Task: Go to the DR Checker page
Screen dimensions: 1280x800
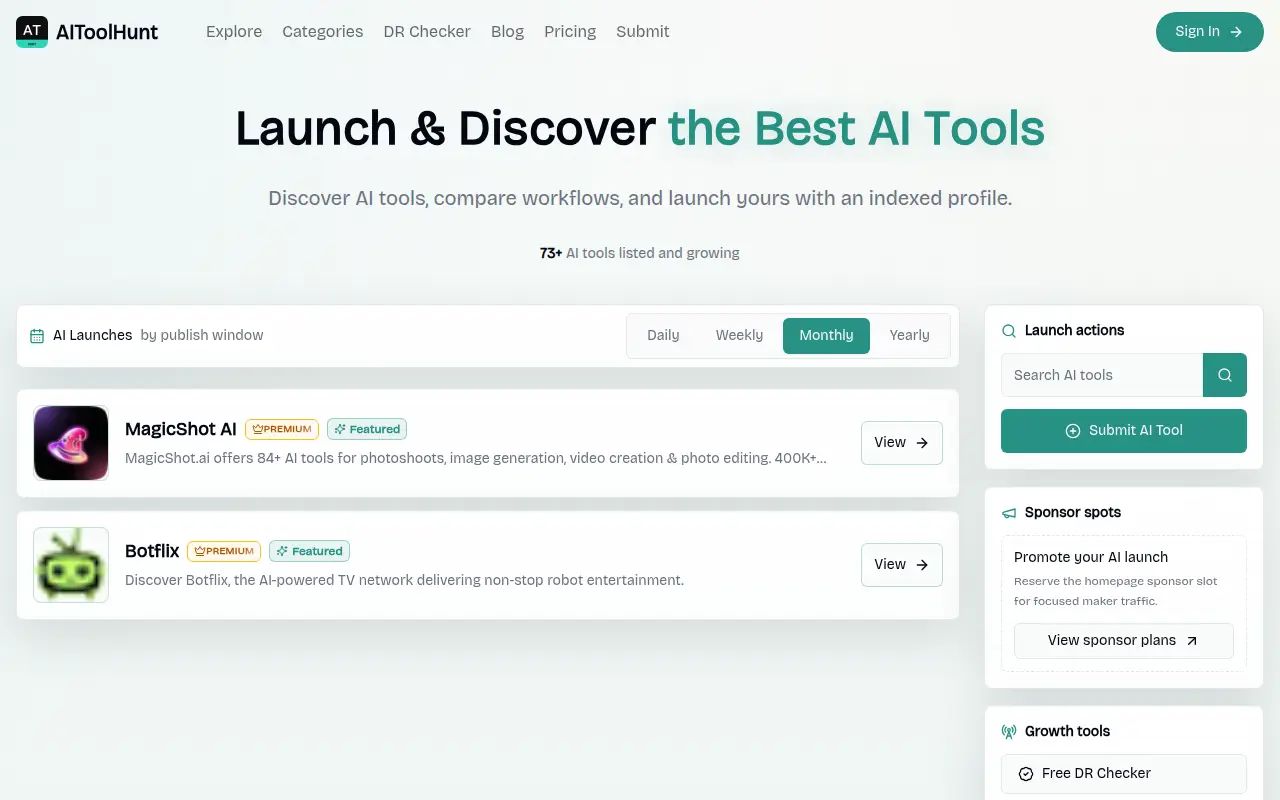Action: [427, 32]
